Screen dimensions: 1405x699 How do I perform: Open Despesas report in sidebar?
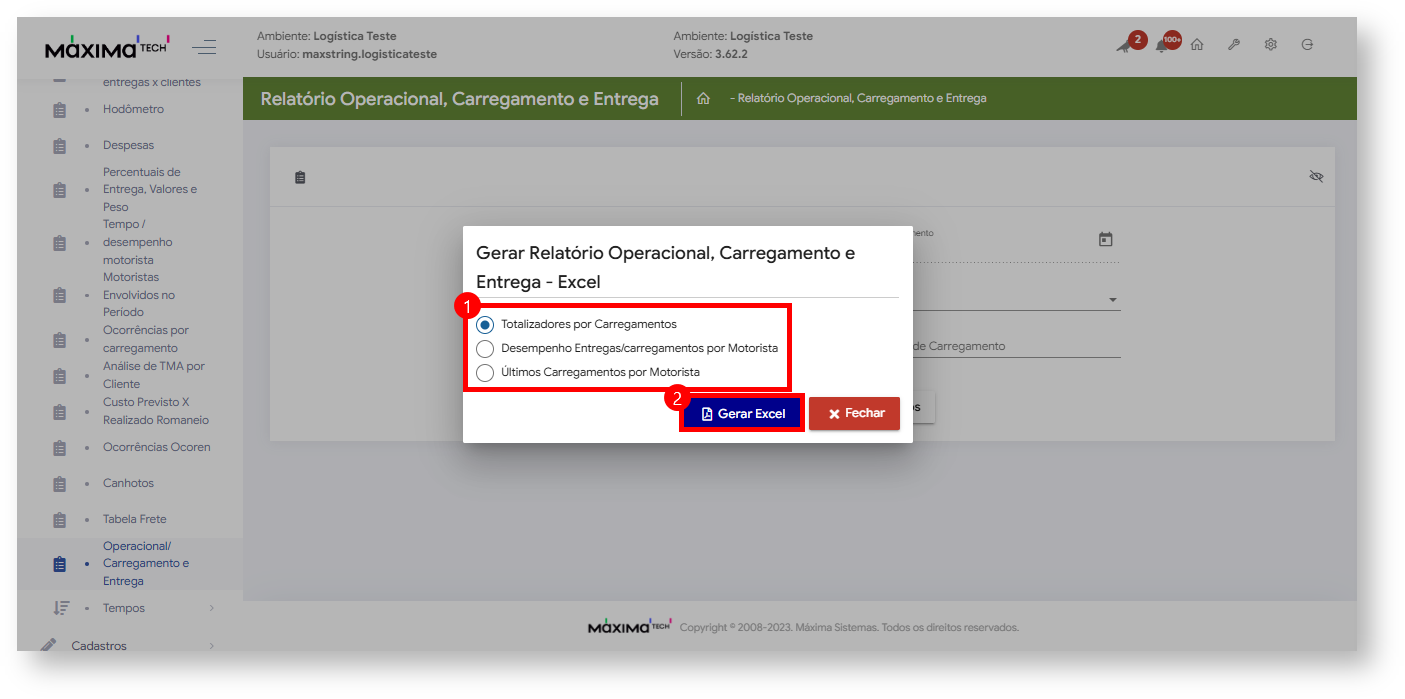coord(128,145)
